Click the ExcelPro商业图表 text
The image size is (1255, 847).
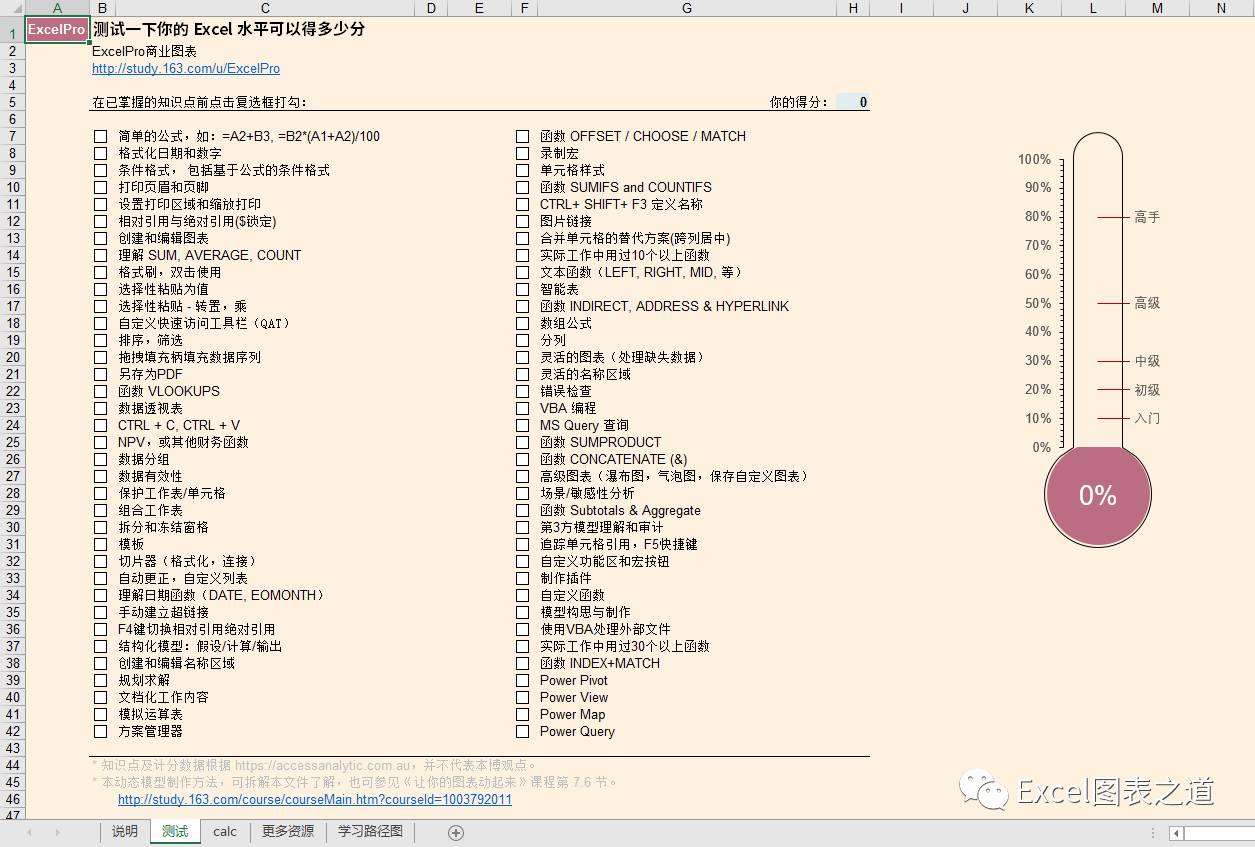pos(144,51)
